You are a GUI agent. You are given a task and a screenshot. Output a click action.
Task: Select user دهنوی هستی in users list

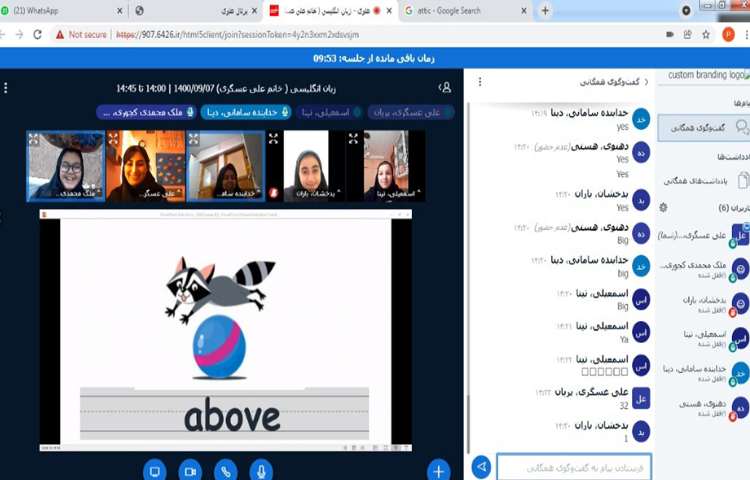pos(703,408)
